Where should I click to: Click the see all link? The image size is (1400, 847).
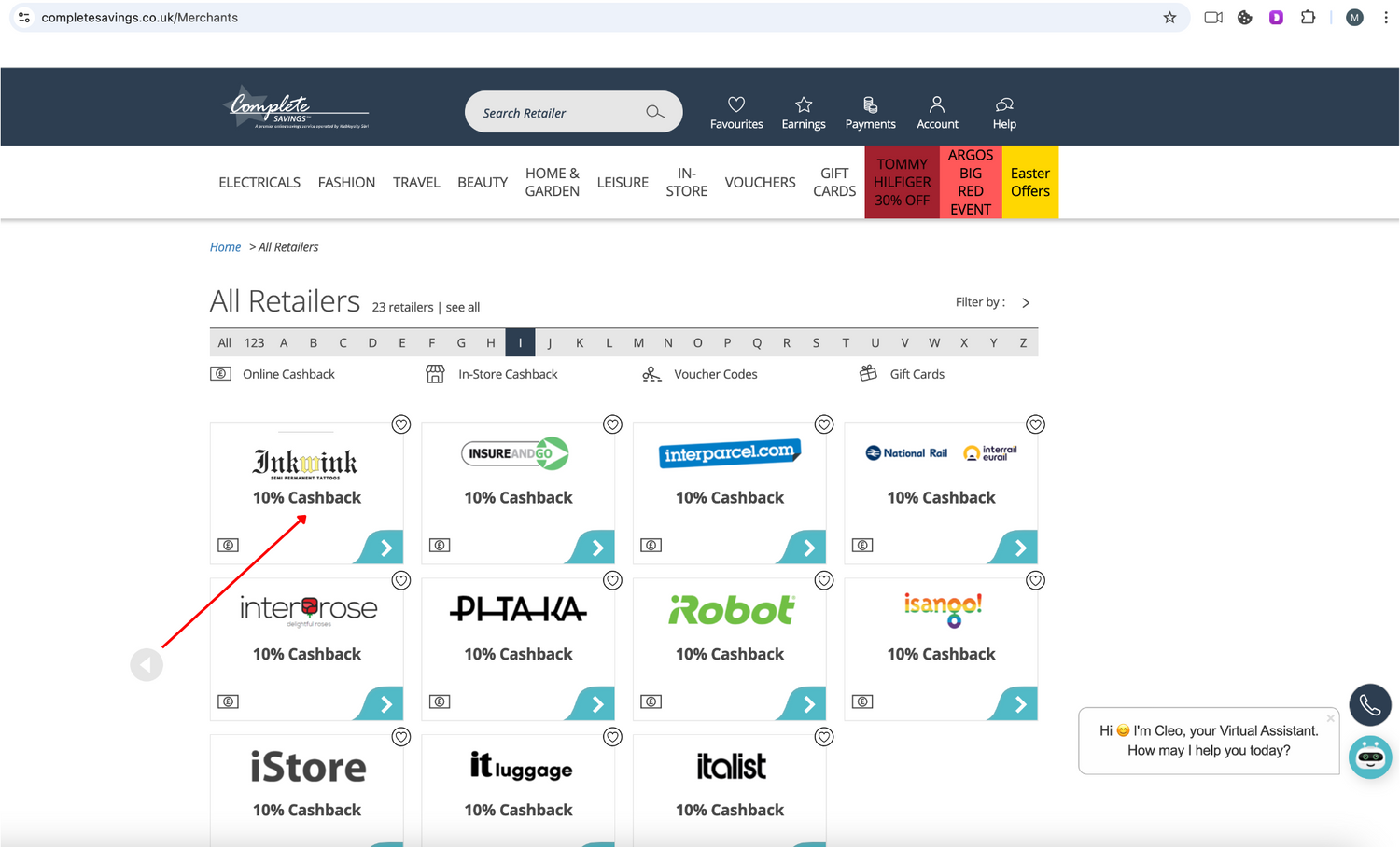point(463,307)
